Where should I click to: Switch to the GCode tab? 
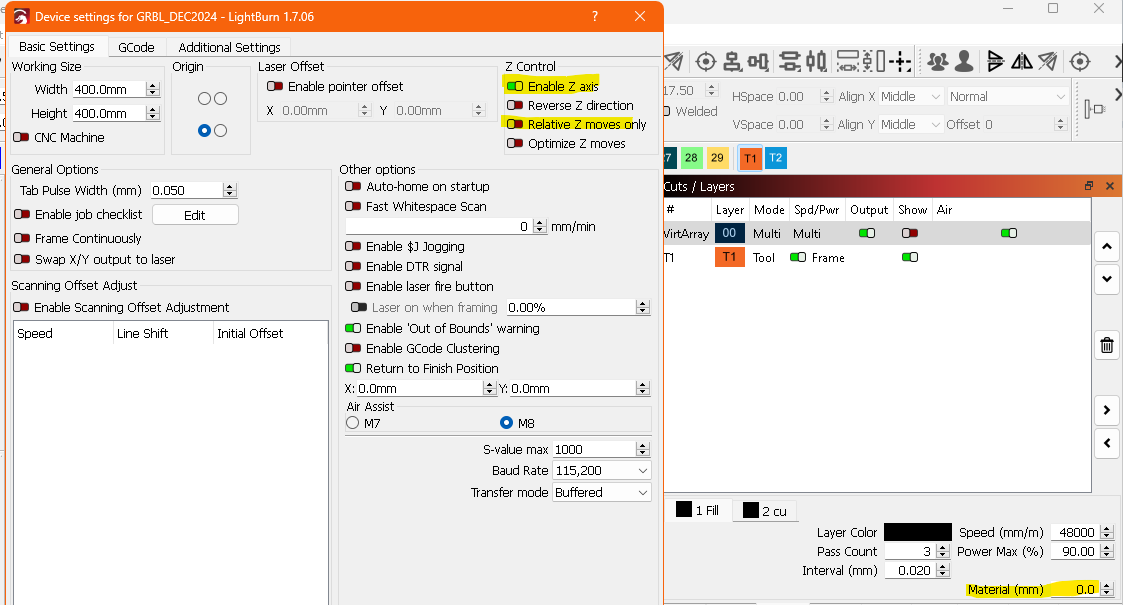pyautogui.click(x=136, y=47)
